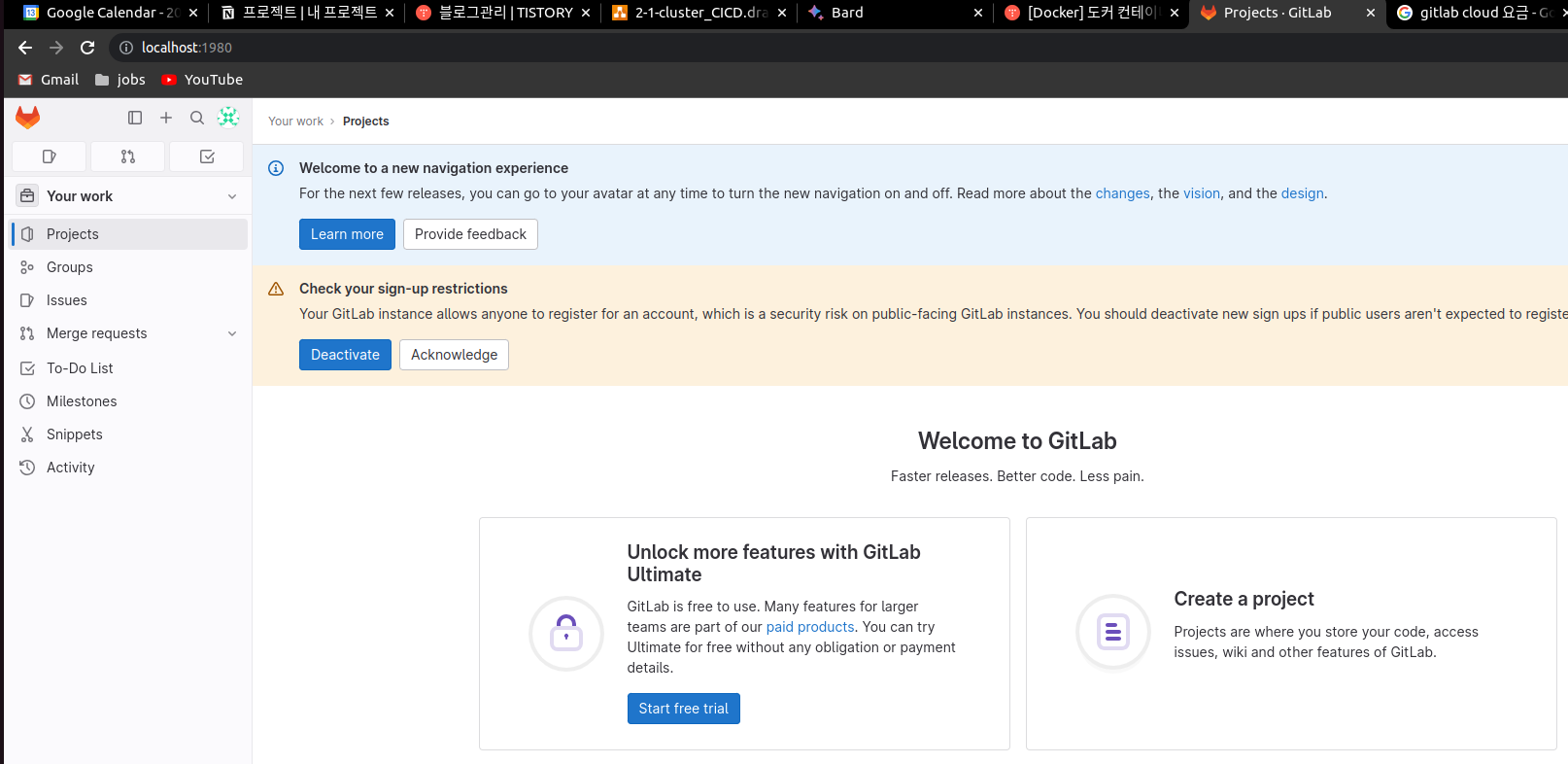The image size is (1568, 764).
Task: Click the Snippets scissors icon
Action: point(27,434)
